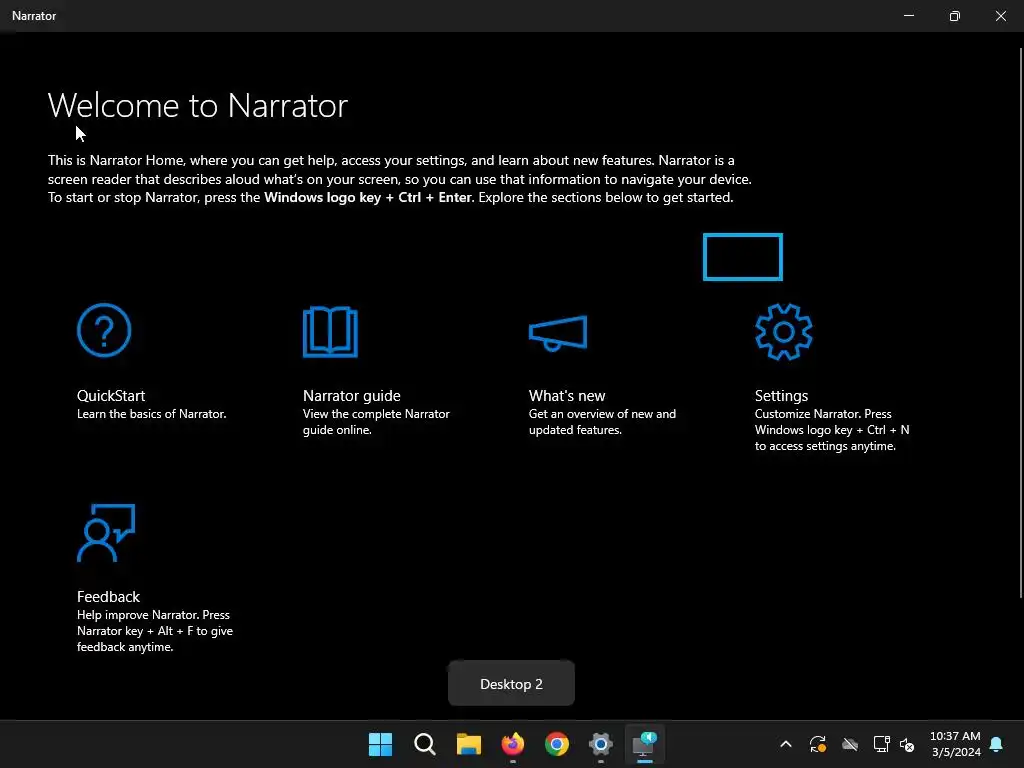Screen dimensions: 1024x768
Task: Click the muted volume tray icon
Action: point(907,744)
